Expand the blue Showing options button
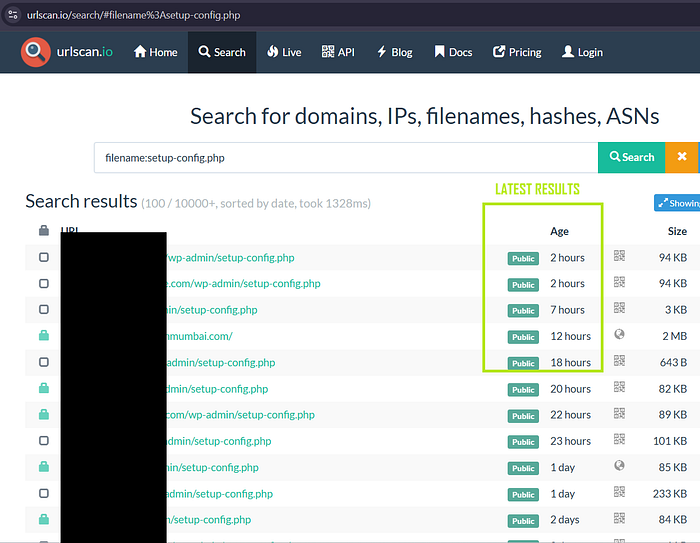 pos(677,203)
